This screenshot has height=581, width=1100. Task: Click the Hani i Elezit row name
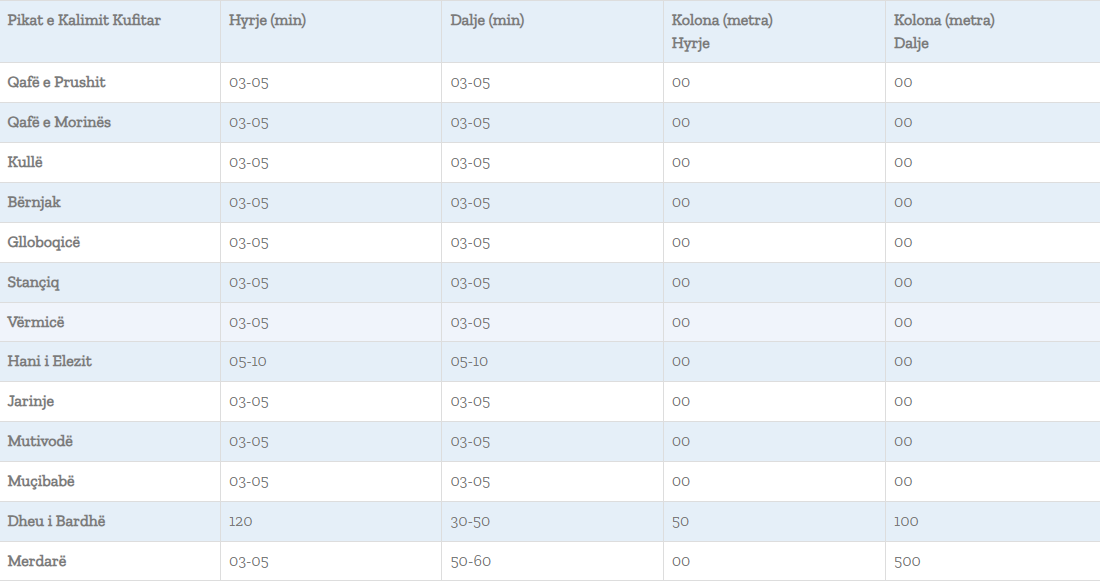click(49, 361)
